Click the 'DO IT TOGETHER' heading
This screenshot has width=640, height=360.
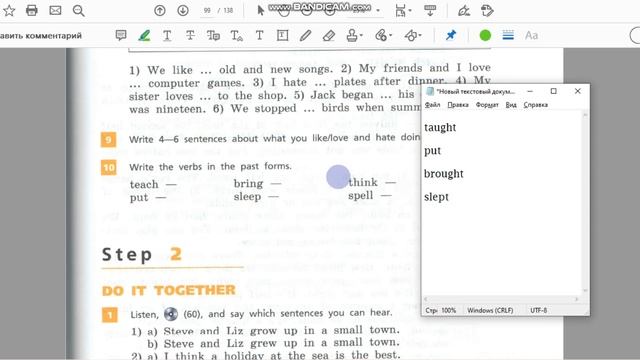[x=169, y=291]
